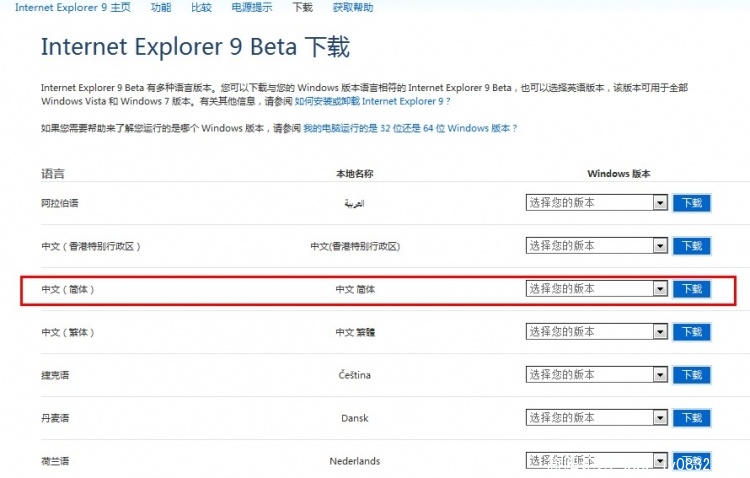Click the 丹麦语 language label
This screenshot has height=478, width=750.
pyautogui.click(x=55, y=419)
